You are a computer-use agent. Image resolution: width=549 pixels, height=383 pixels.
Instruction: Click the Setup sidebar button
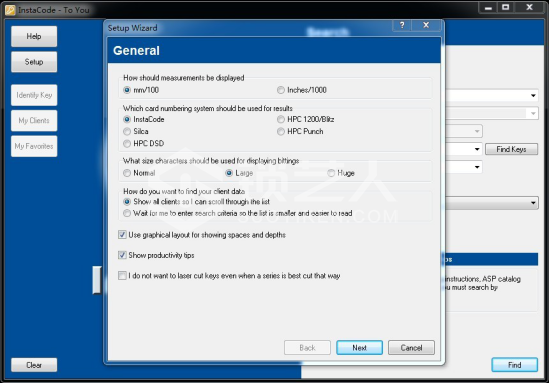click(x=34, y=62)
